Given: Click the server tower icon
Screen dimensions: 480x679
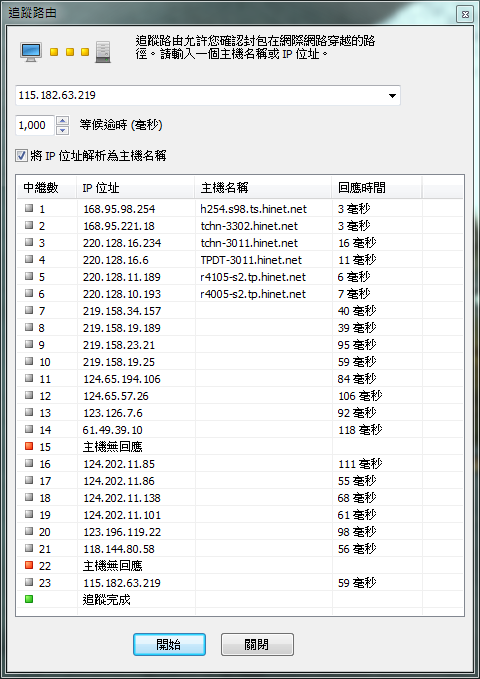Looking at the screenshot, I should (103, 52).
